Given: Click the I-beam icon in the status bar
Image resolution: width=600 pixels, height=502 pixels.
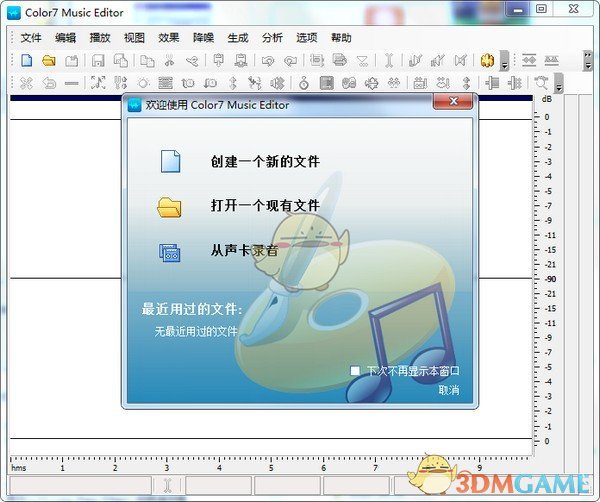Looking at the screenshot, I should (167, 485).
